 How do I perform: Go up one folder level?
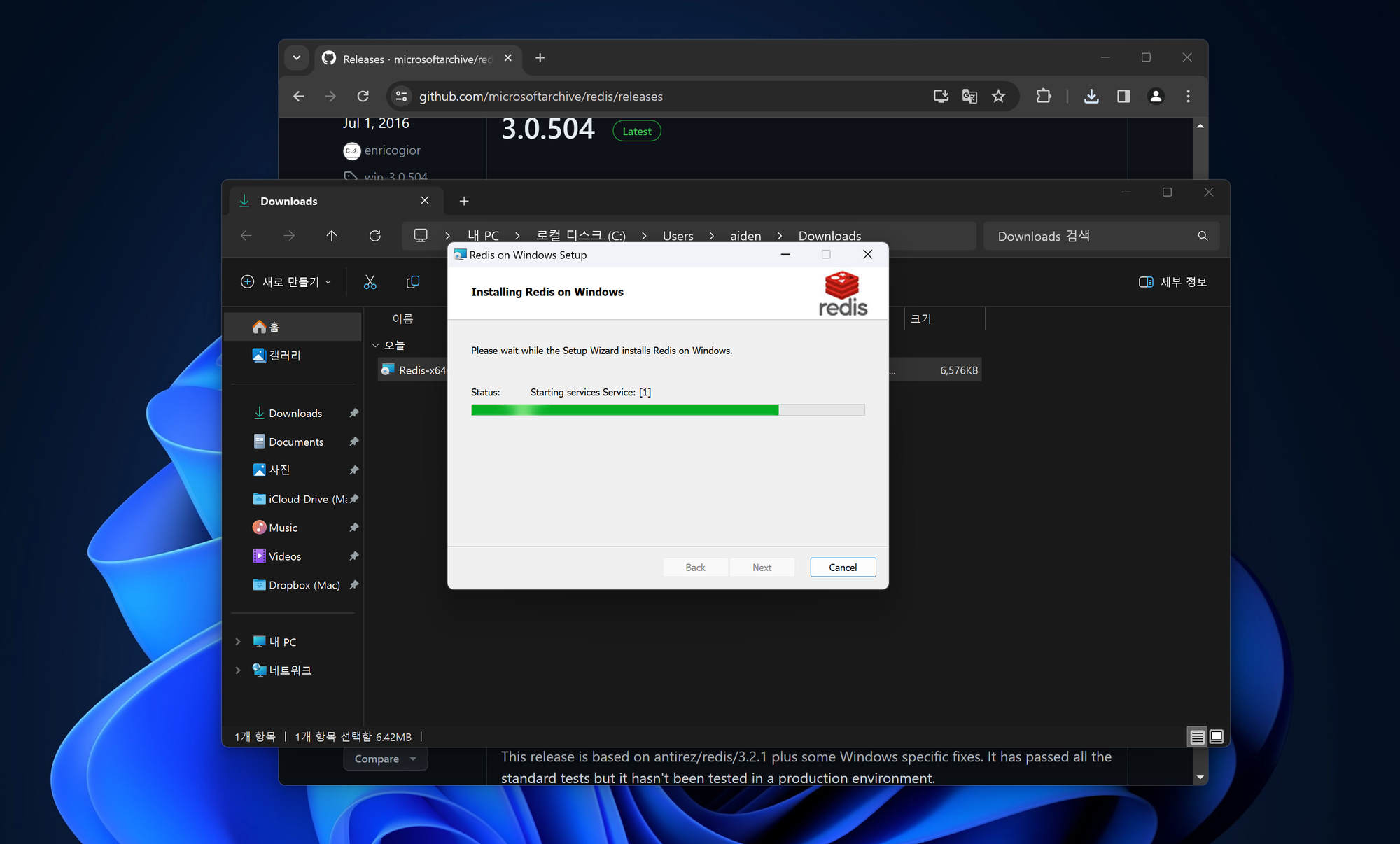point(332,236)
